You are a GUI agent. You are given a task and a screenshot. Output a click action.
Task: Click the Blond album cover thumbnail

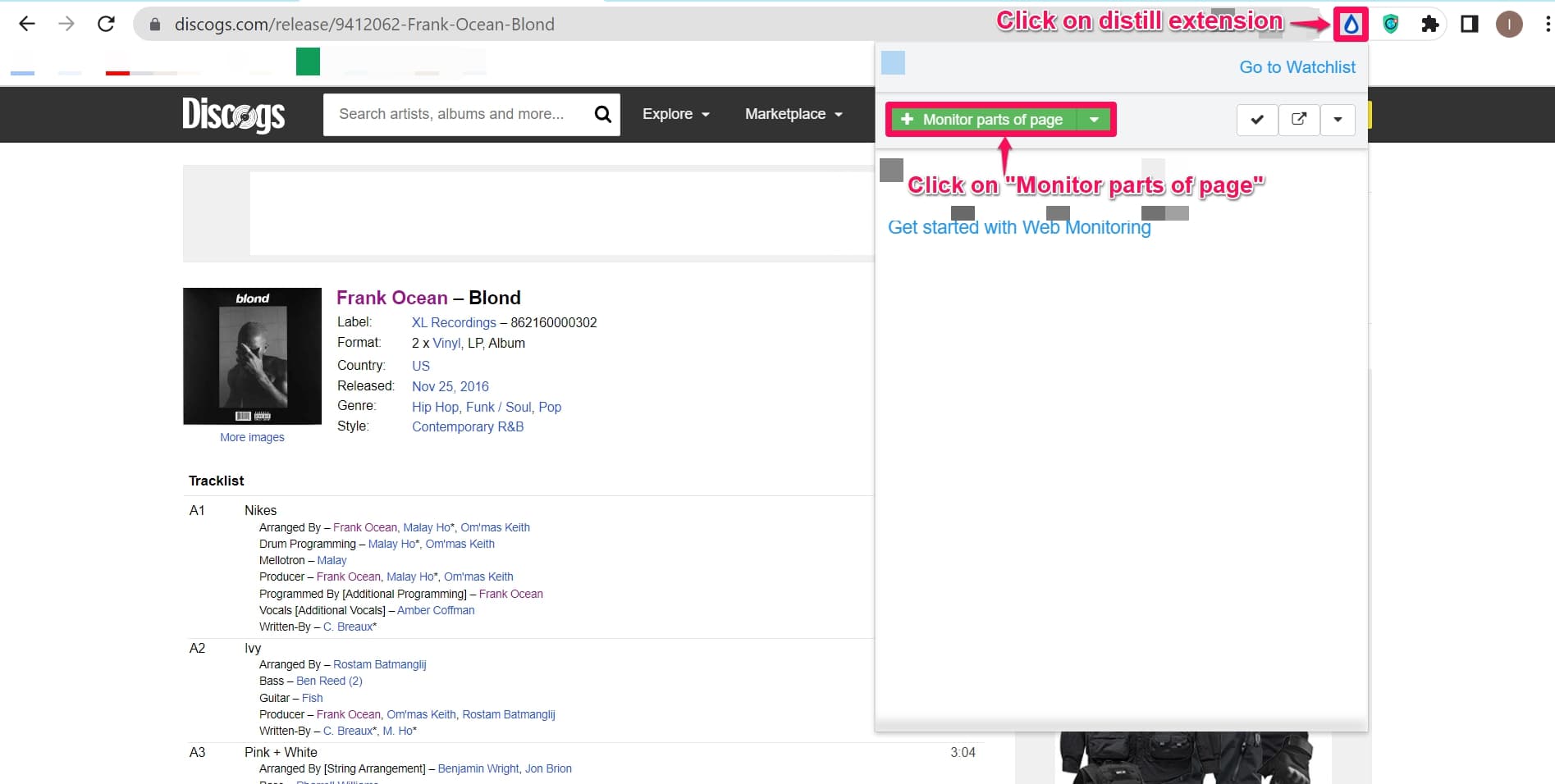(x=252, y=356)
